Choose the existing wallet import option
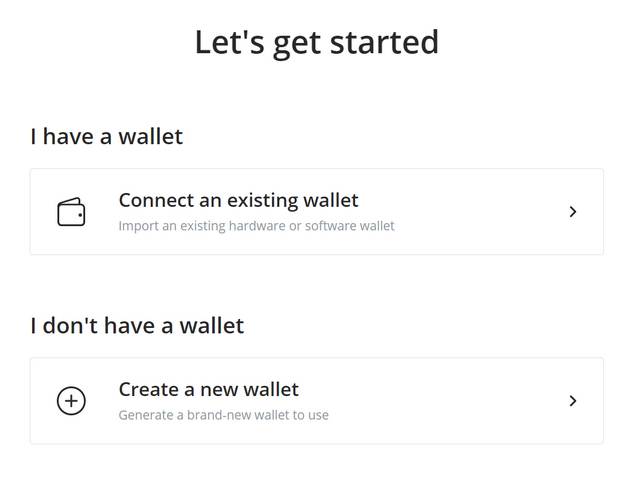The width and height of the screenshot is (639, 480). click(x=317, y=212)
